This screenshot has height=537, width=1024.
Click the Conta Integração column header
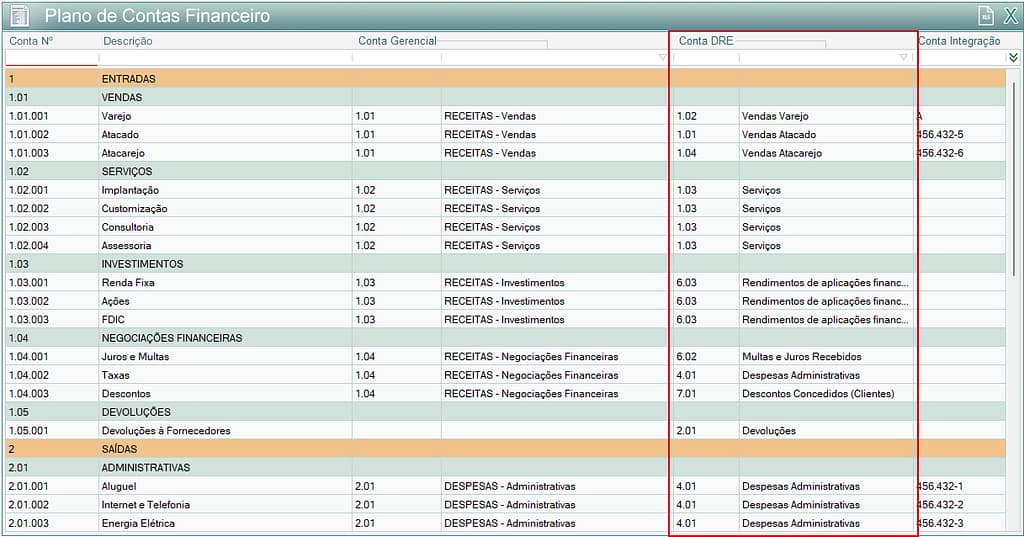[x=959, y=41]
